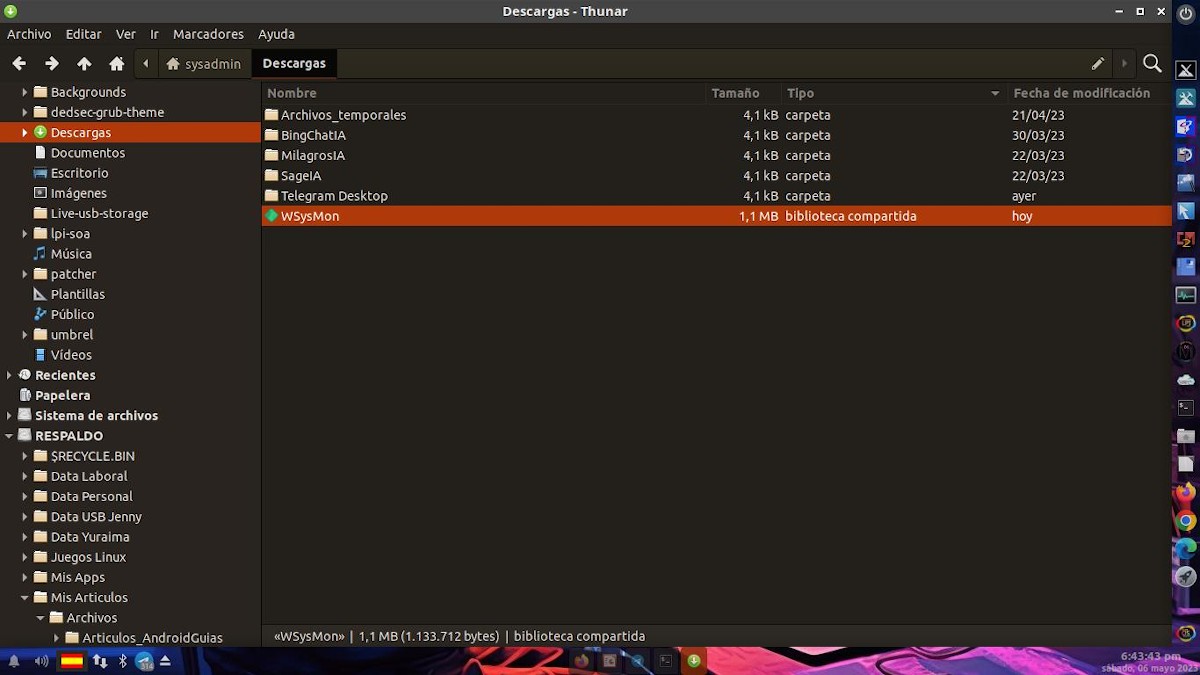Screen dimensions: 1200x675
Task: Open the column options arrow beside Tipo
Action: click(x=995, y=93)
